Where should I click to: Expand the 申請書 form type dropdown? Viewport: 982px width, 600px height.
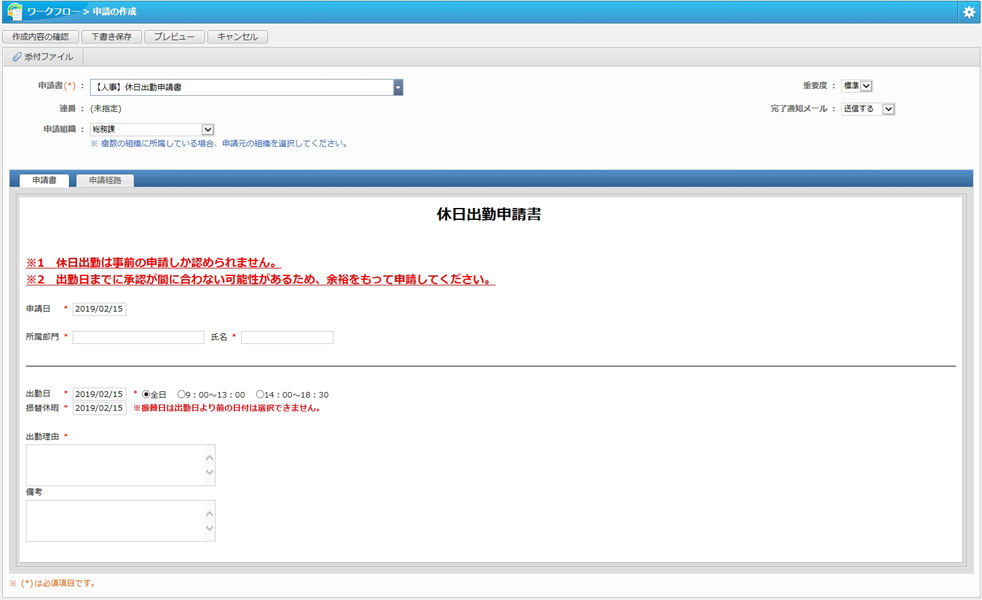pyautogui.click(x=397, y=88)
